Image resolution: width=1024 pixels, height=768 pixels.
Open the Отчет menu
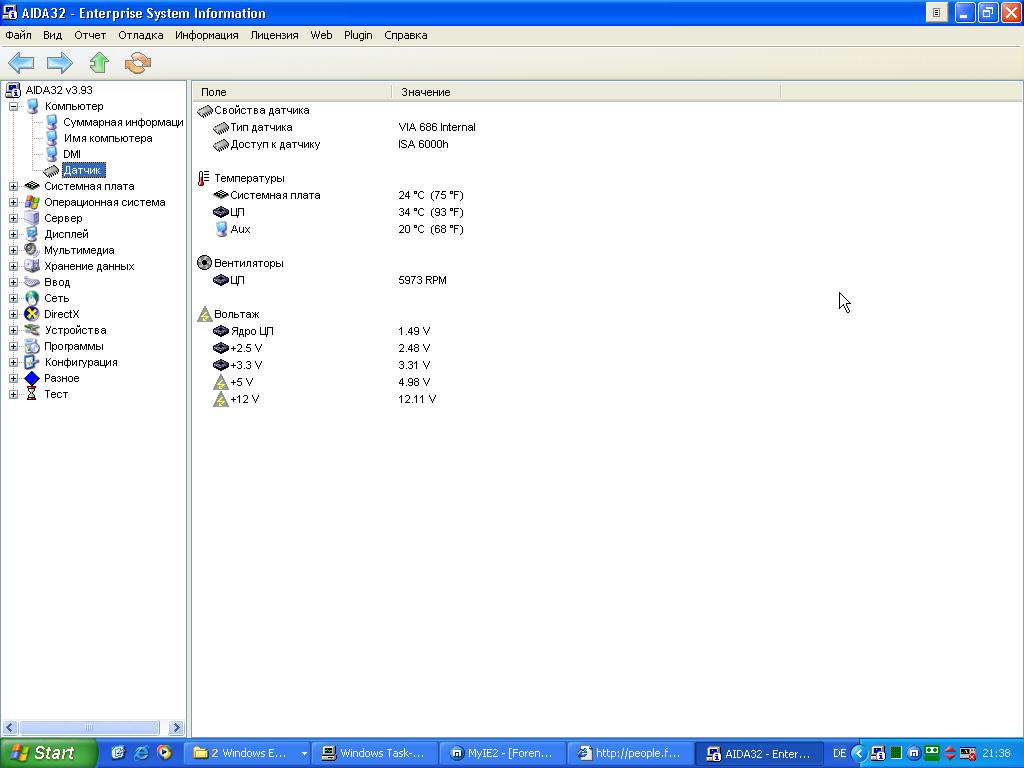coord(90,35)
